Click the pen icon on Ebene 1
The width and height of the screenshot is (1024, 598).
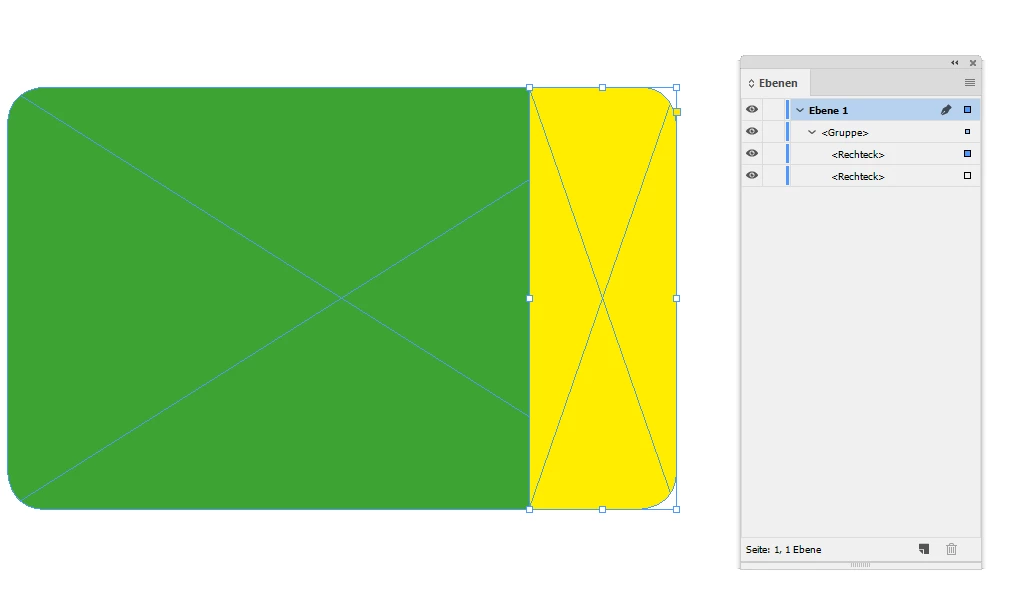(x=946, y=110)
